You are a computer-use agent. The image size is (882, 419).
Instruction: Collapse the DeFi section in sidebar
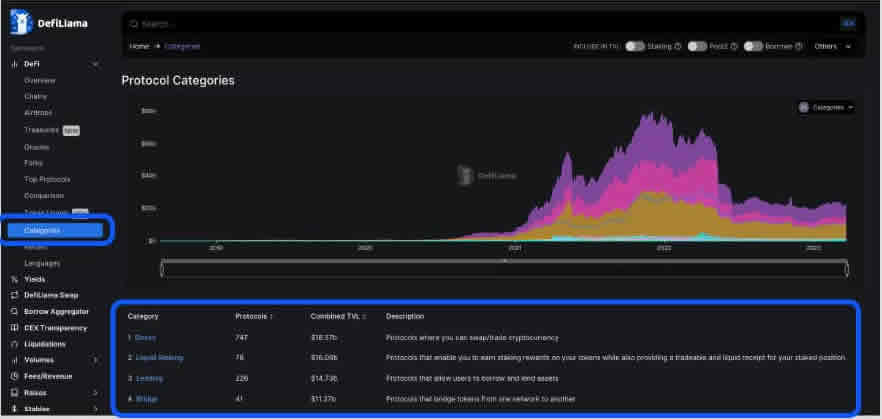[x=95, y=64]
